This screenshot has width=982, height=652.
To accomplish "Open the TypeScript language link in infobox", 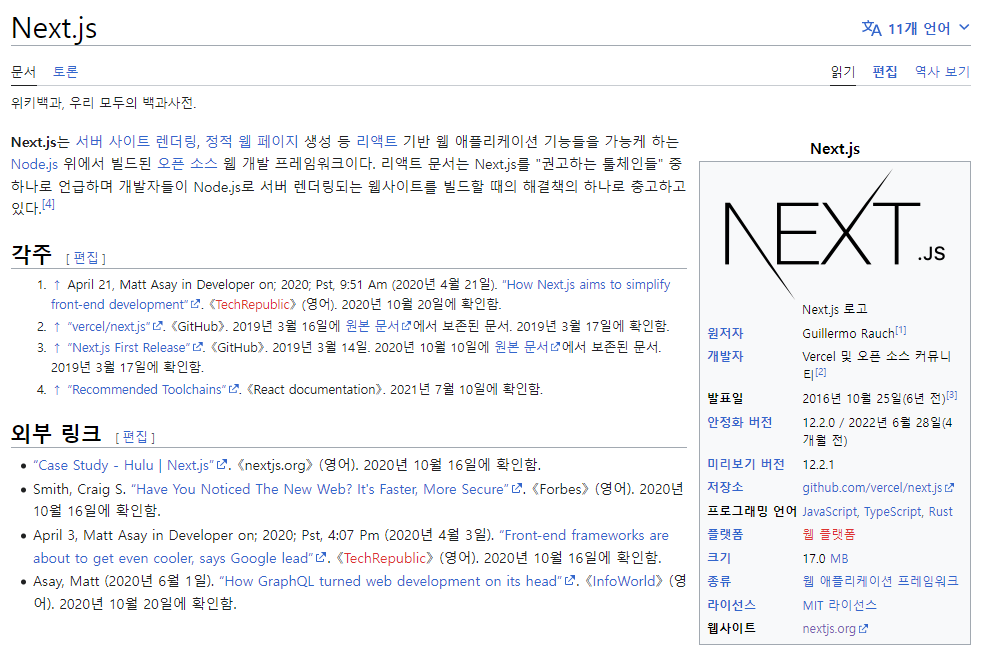I will tap(893, 512).
